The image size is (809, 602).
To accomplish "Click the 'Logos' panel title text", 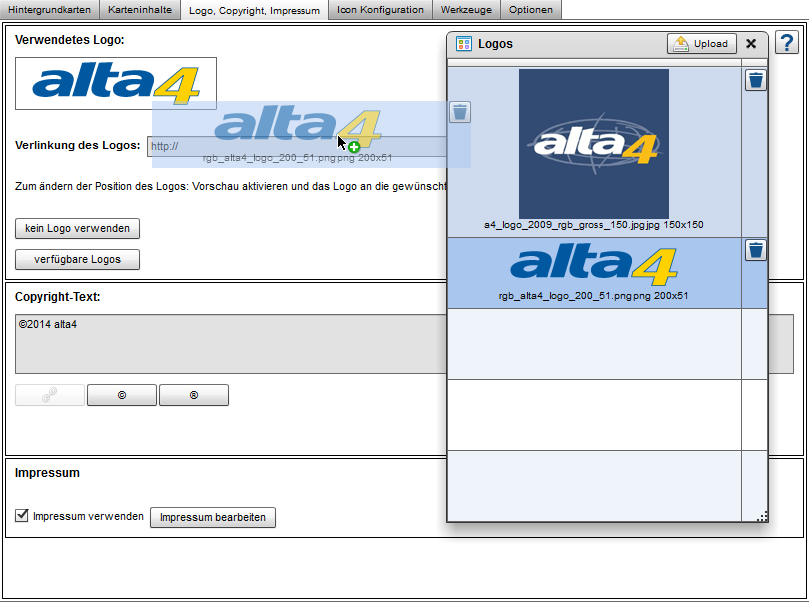I will [x=495, y=44].
